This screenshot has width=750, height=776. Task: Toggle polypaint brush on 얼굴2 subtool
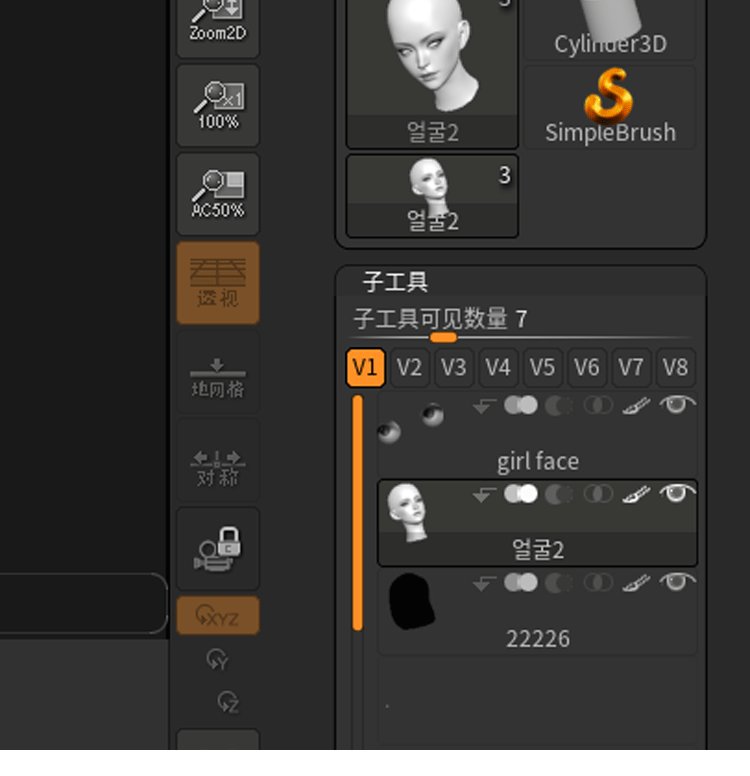point(636,494)
